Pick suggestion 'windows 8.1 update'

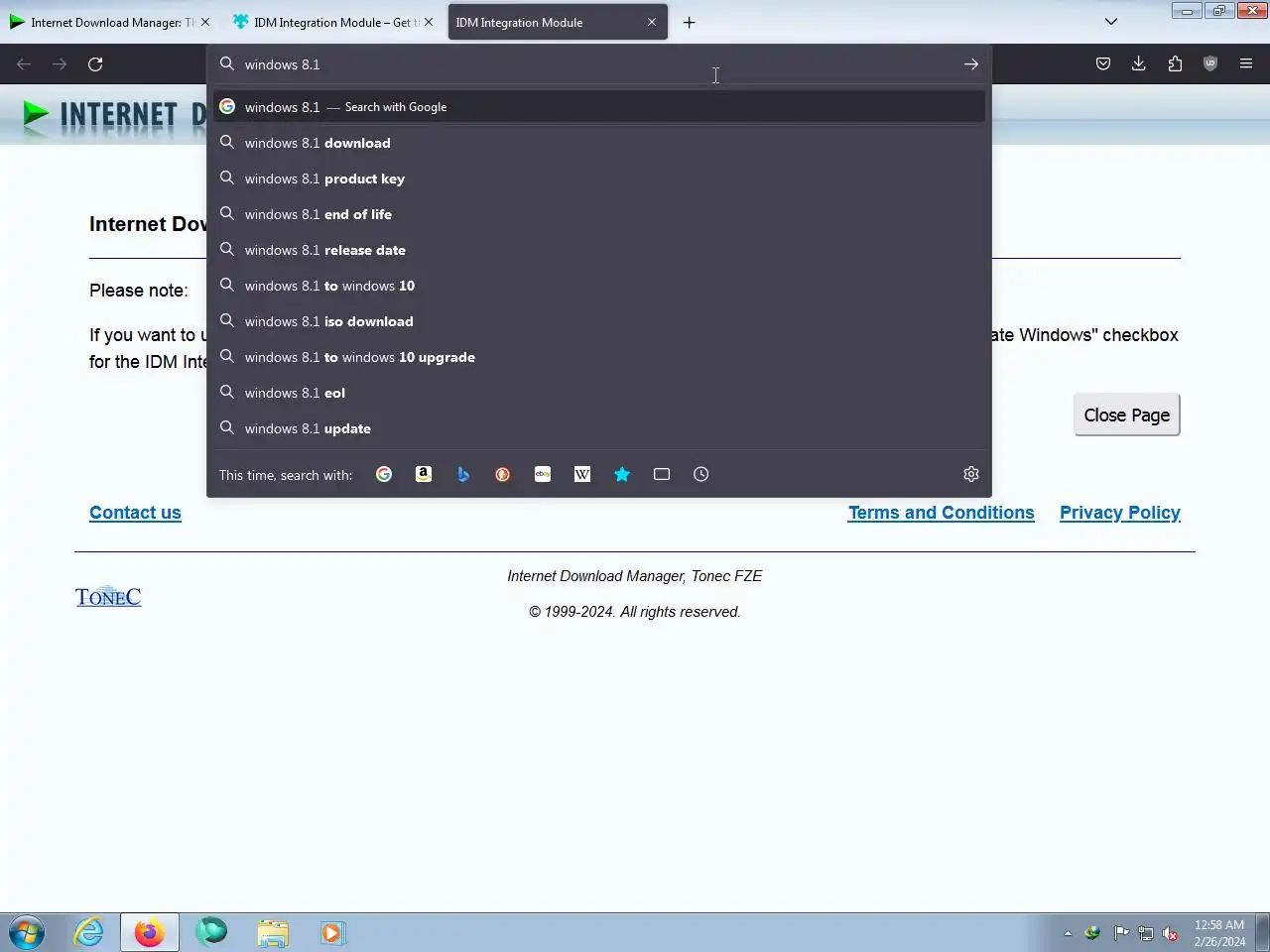click(599, 428)
